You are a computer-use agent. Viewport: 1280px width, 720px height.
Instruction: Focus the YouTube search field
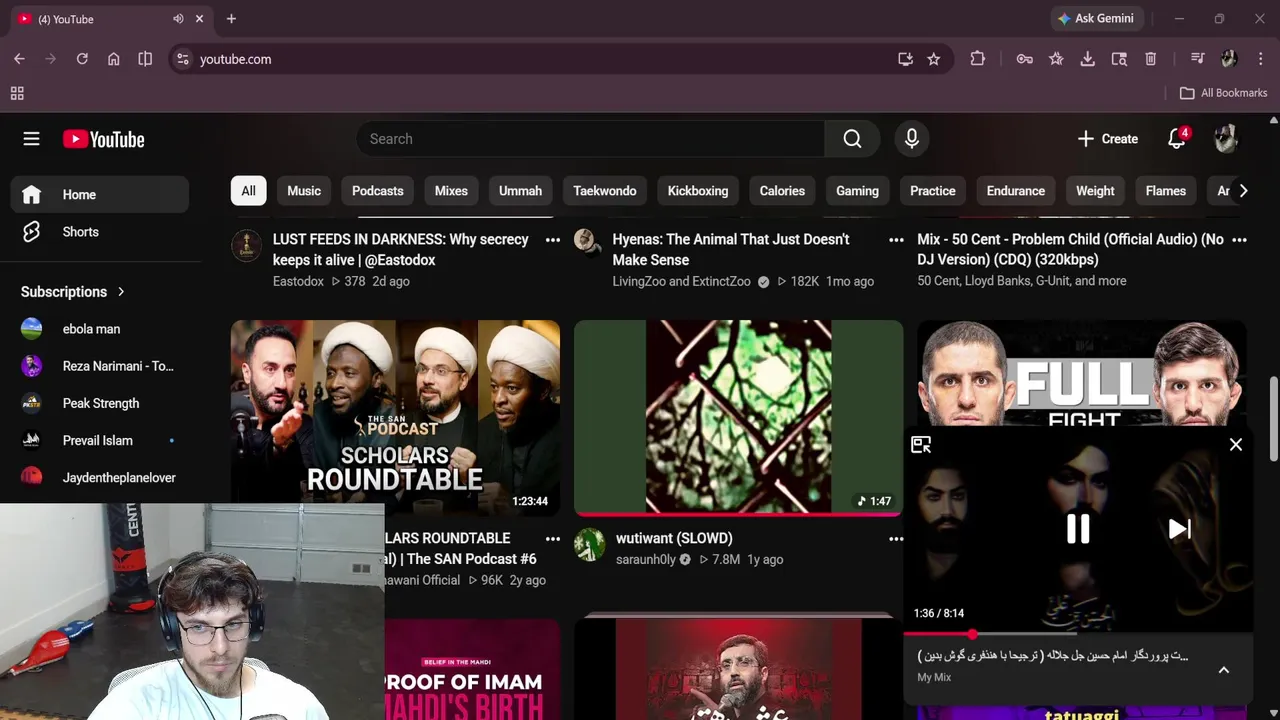tap(590, 139)
